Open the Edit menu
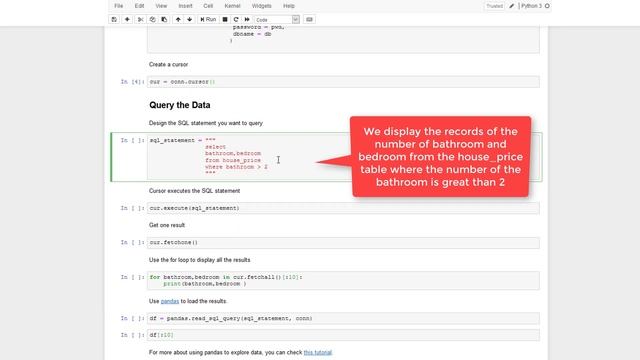The height and width of the screenshot is (360, 640). (139, 6)
